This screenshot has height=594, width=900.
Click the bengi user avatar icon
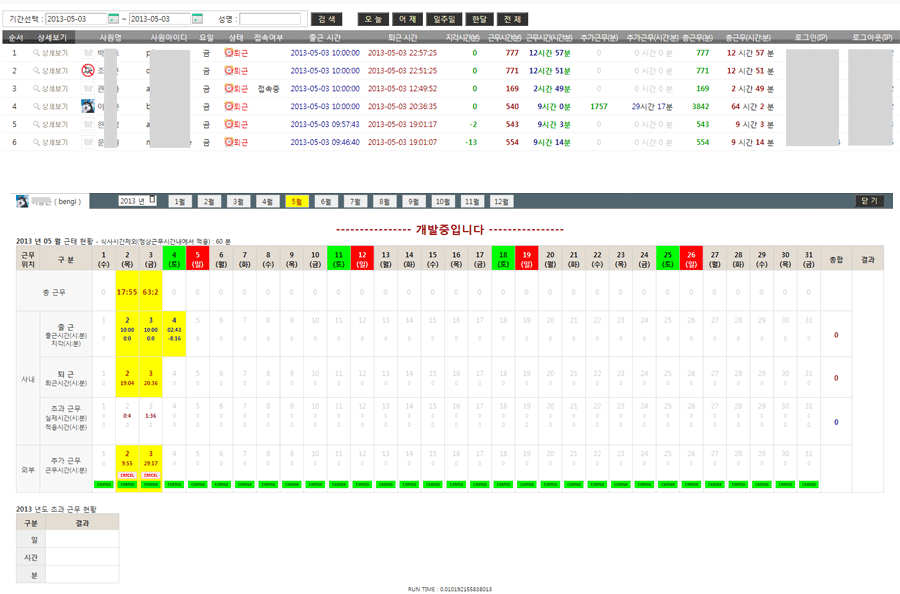(x=22, y=201)
